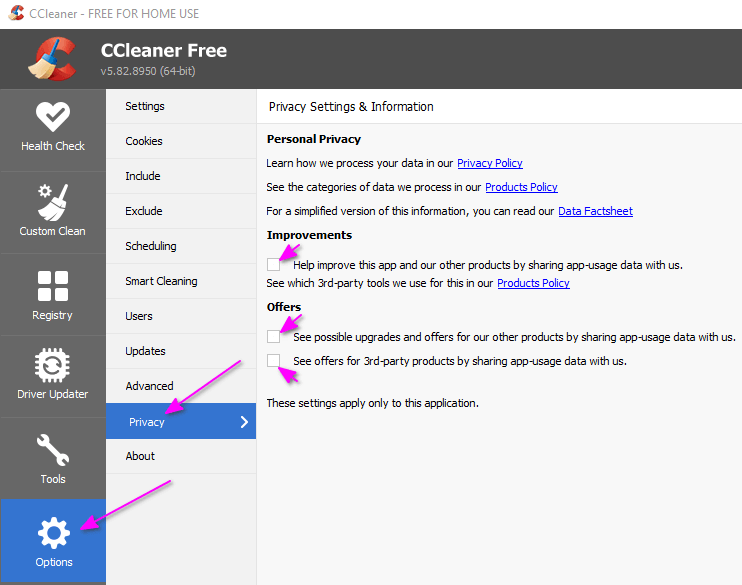Click the 'Personal Privacy' heading

(314, 139)
